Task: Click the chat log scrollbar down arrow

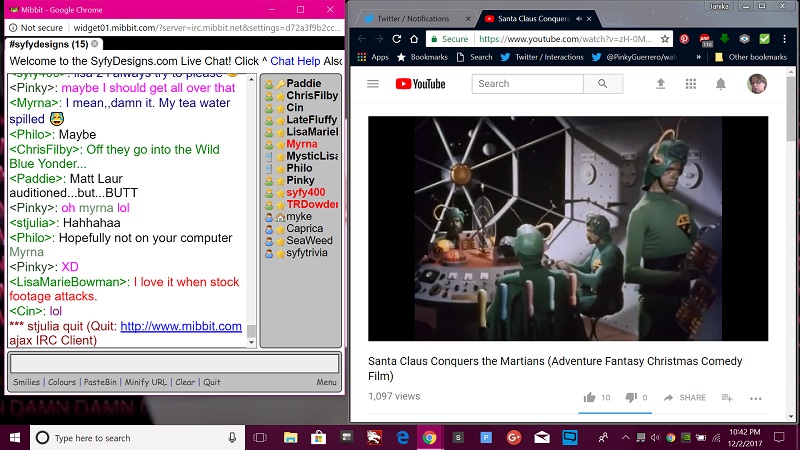Action: [251, 343]
